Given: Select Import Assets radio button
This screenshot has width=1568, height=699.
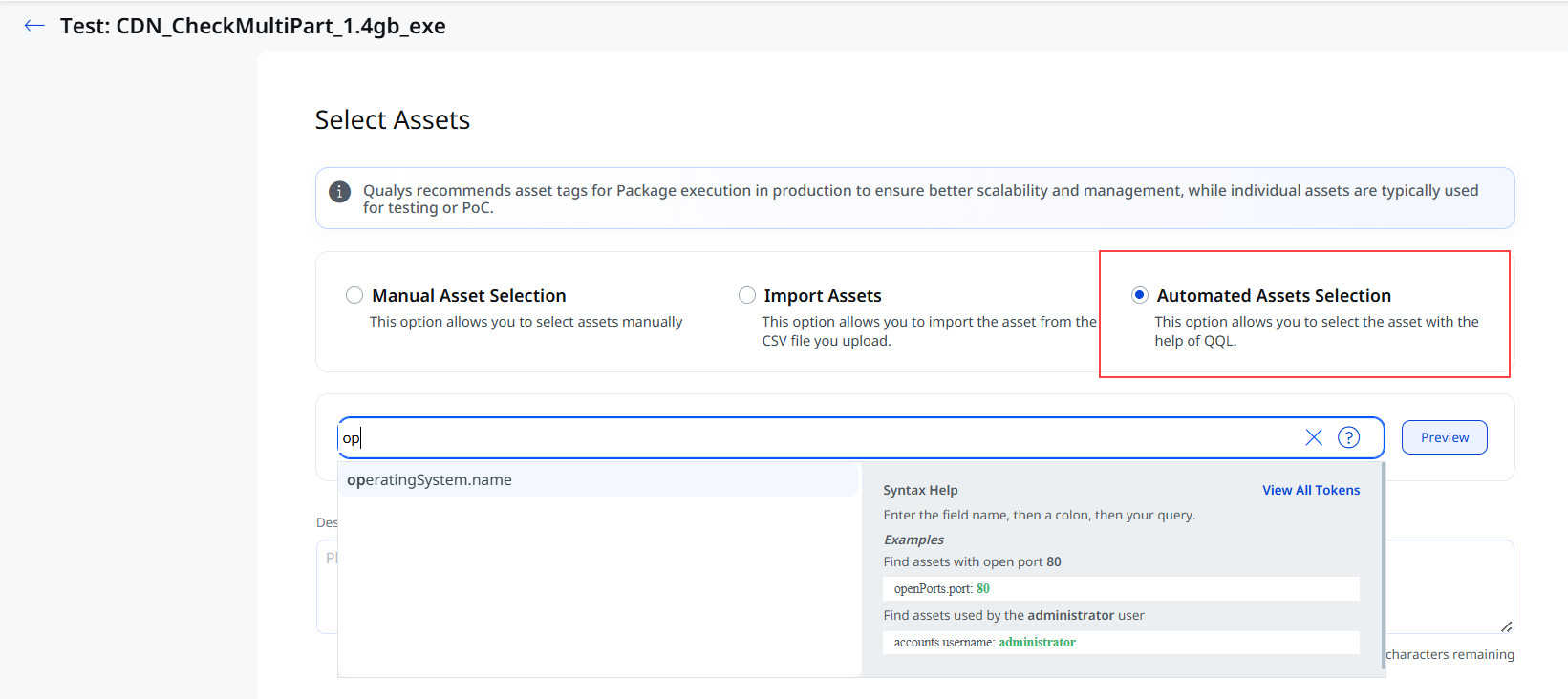Looking at the screenshot, I should click(747, 295).
